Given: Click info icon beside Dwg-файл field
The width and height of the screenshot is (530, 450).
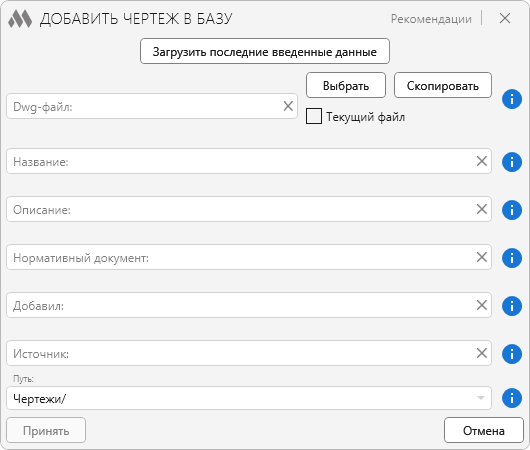Looking at the screenshot, I should click(512, 99).
